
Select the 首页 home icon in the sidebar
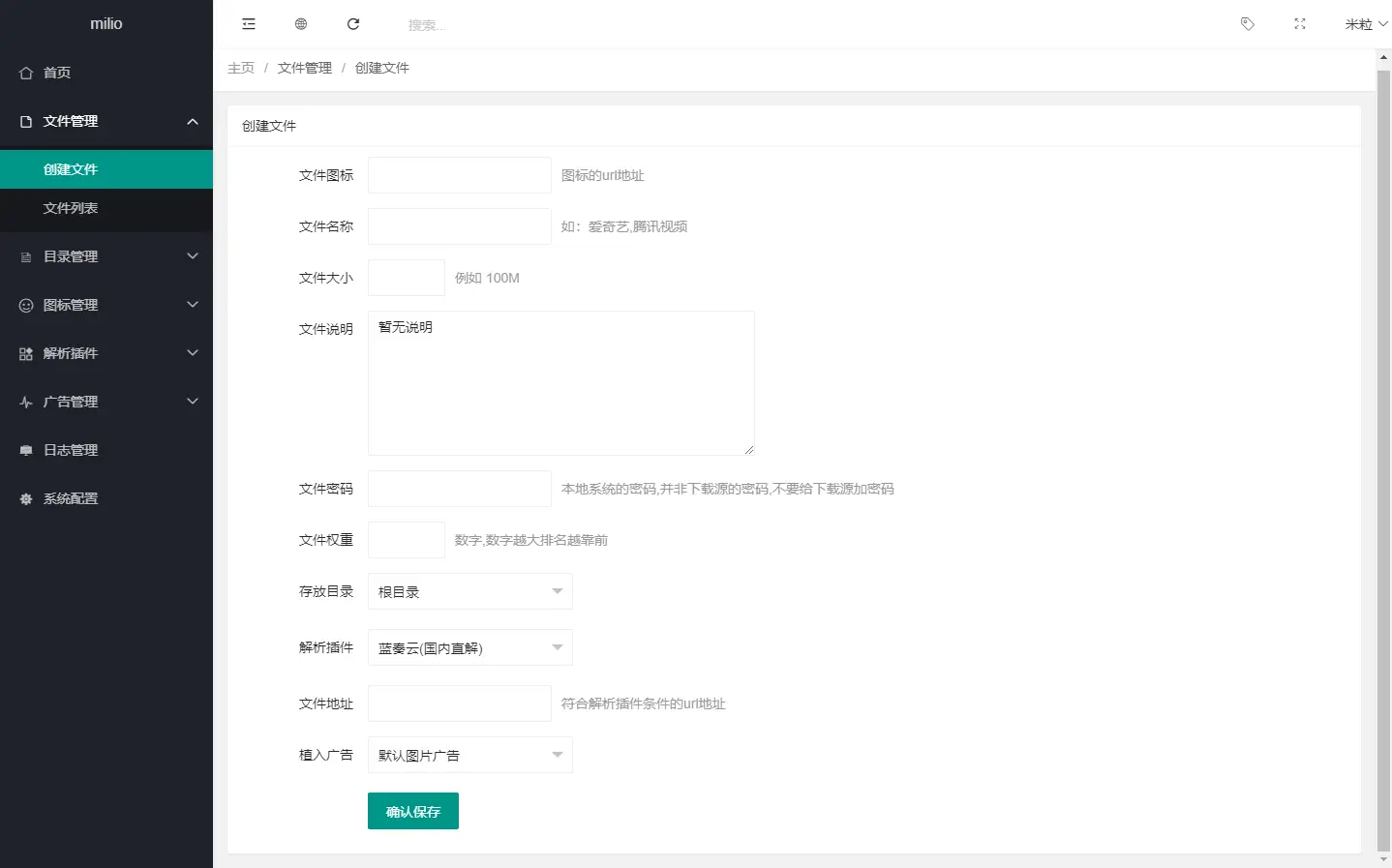click(24, 72)
